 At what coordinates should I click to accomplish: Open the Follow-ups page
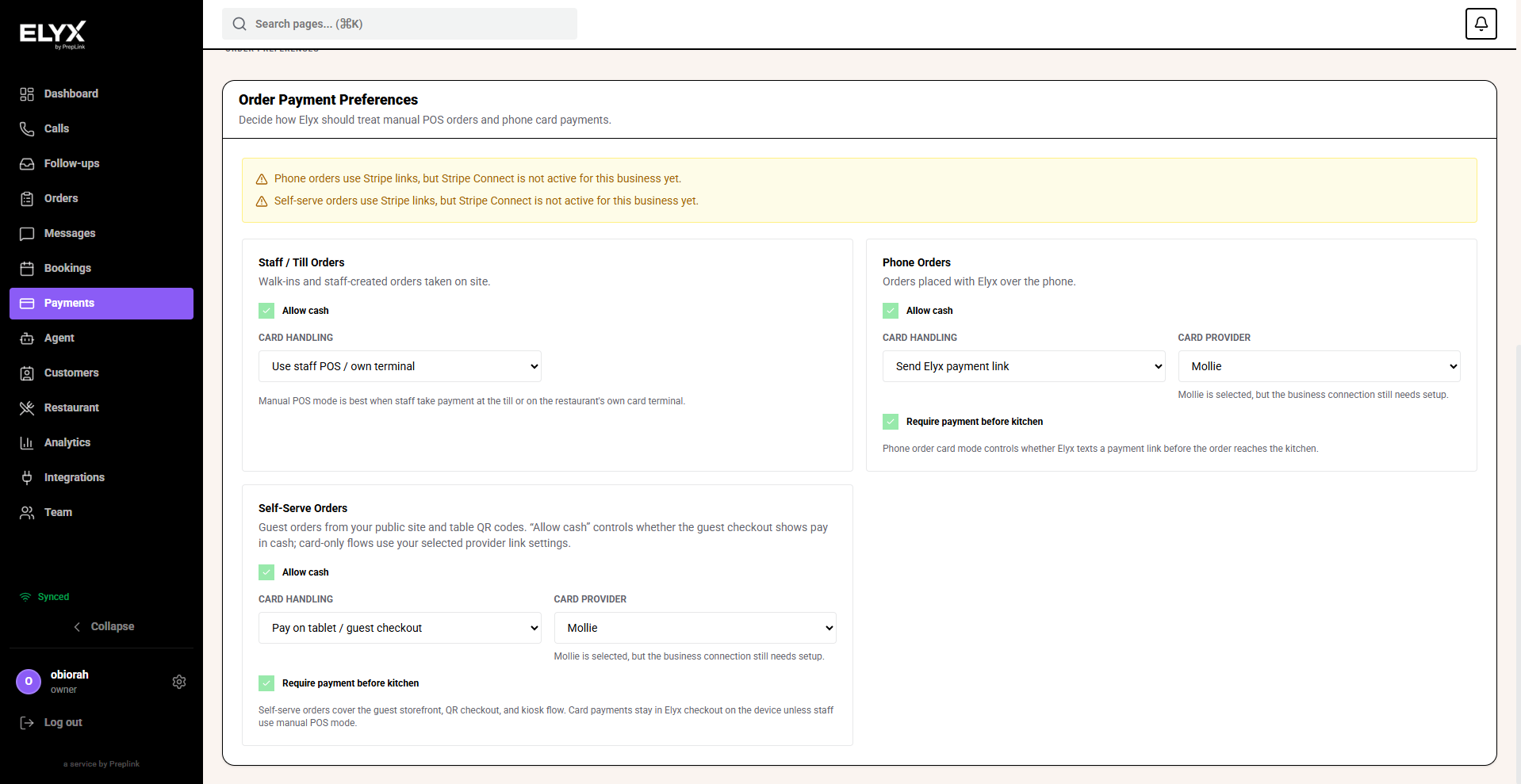[x=102, y=164]
